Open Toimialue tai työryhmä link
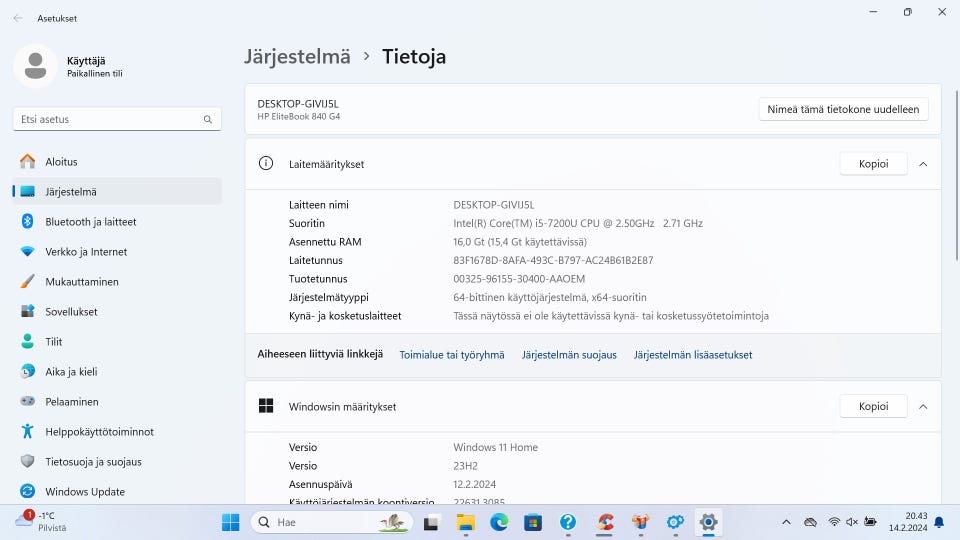The width and height of the screenshot is (960, 540). [452, 355]
